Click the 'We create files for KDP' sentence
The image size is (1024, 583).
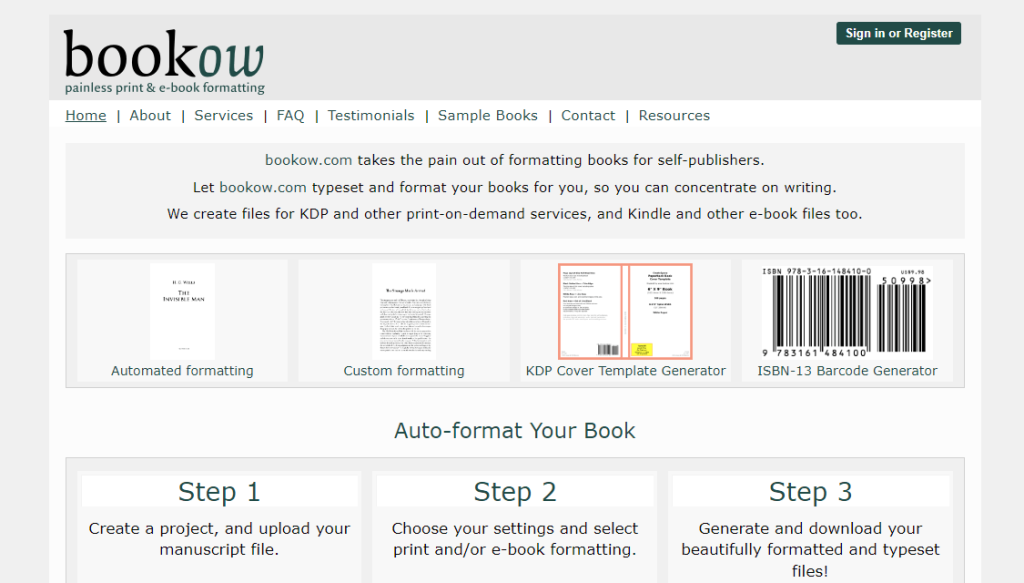[x=515, y=214]
